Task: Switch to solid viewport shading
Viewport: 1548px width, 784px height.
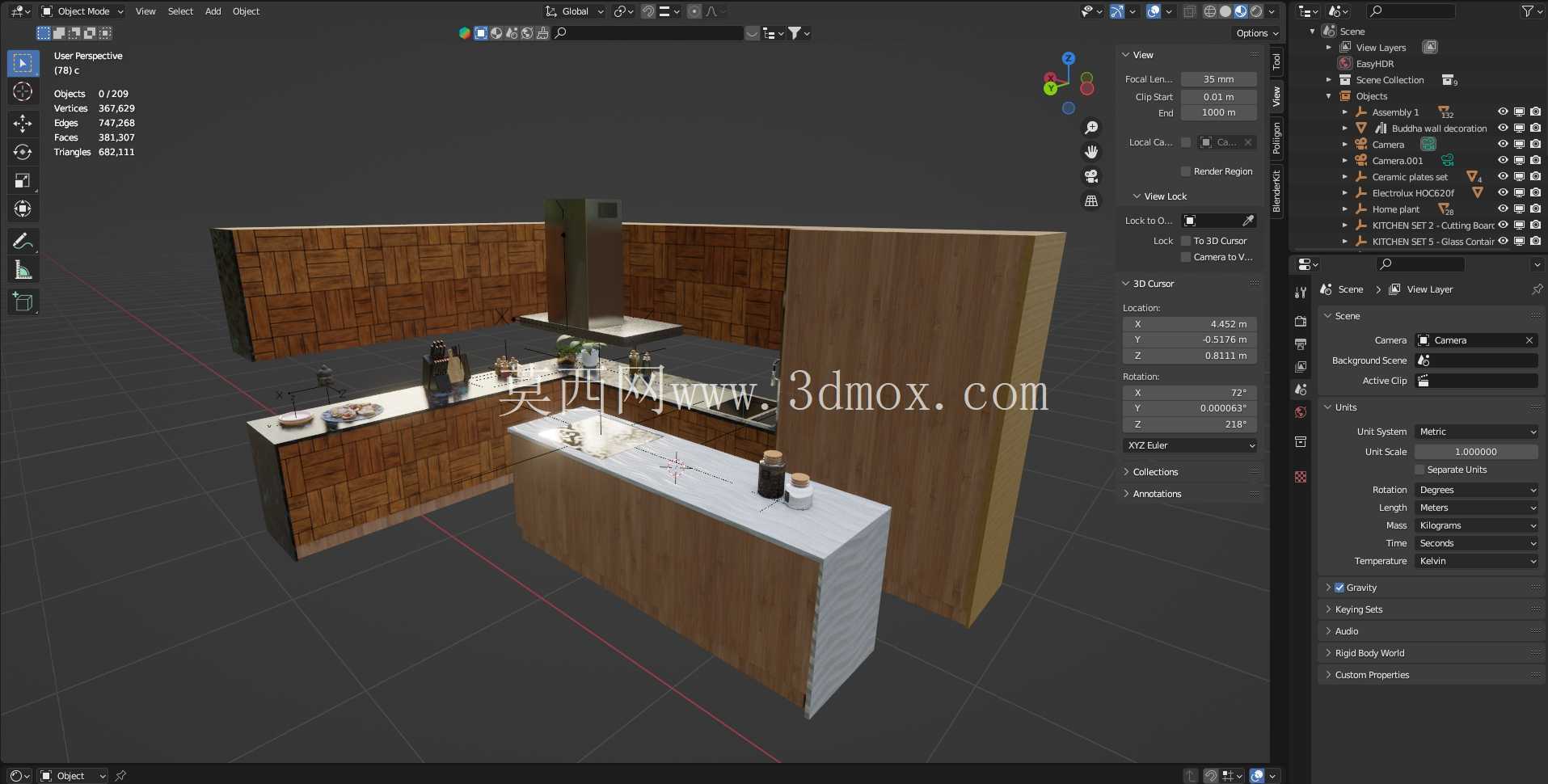Action: (x=1225, y=11)
